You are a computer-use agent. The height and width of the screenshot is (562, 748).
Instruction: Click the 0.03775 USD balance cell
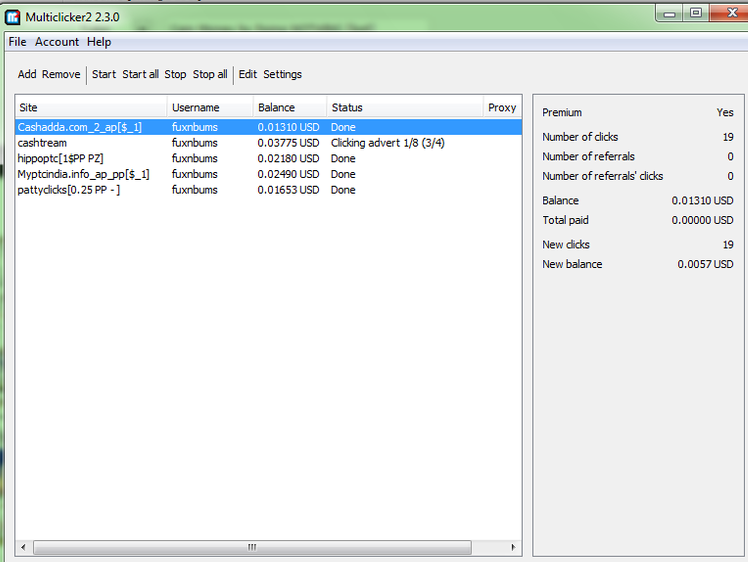[x=288, y=143]
